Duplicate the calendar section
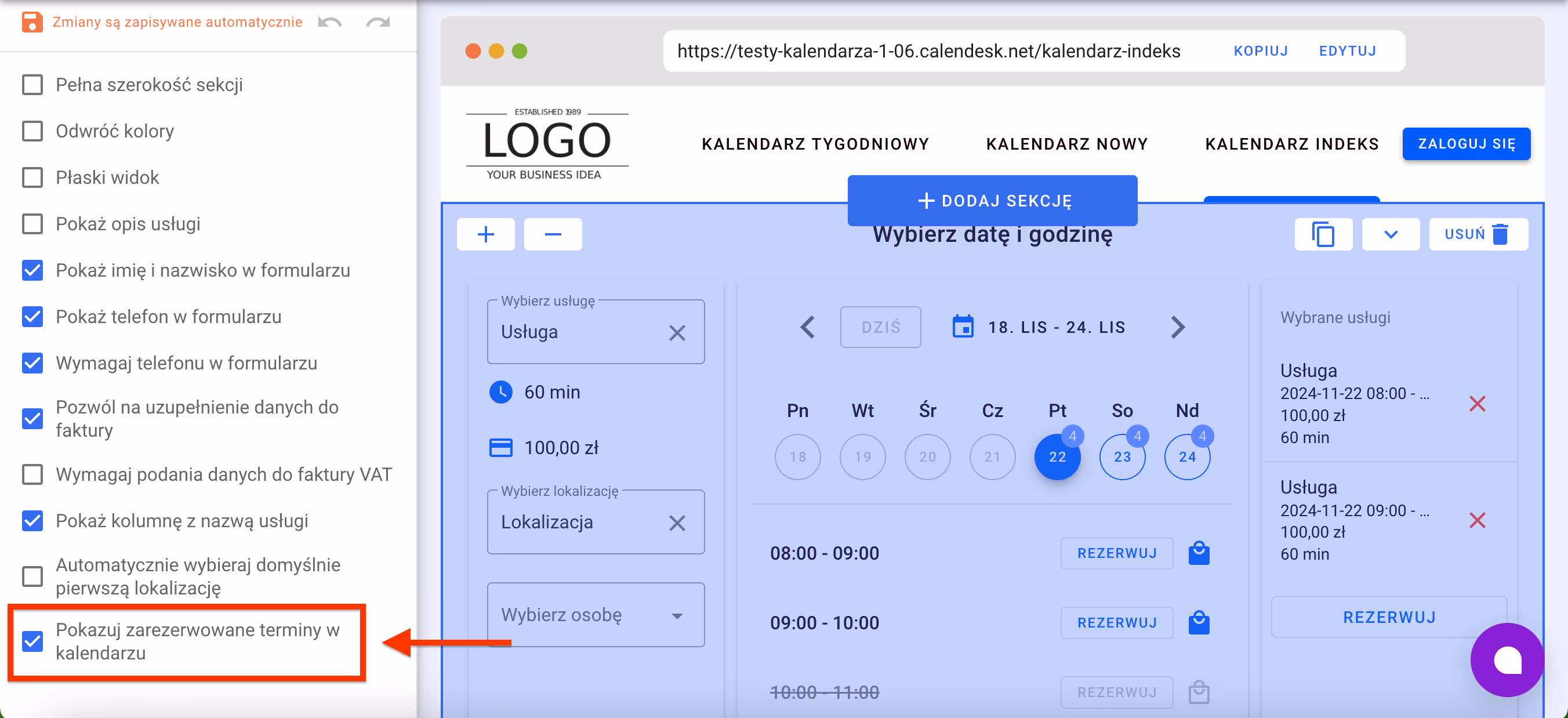The width and height of the screenshot is (1568, 718). pos(1323,234)
